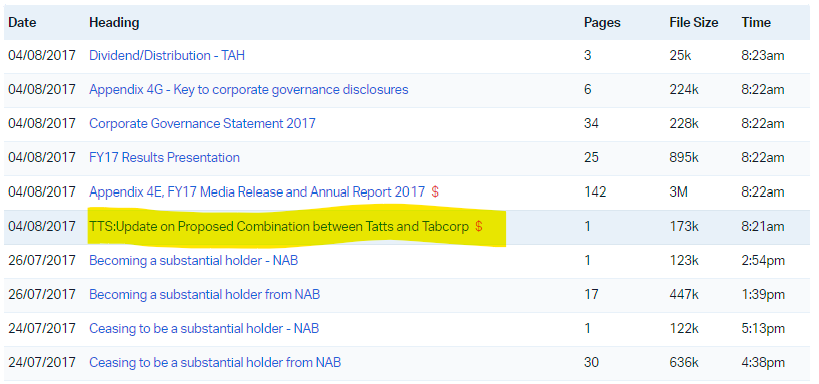Viewport: 819px width, 384px height.
Task: Select the 30 pages cell
Action: tap(591, 362)
